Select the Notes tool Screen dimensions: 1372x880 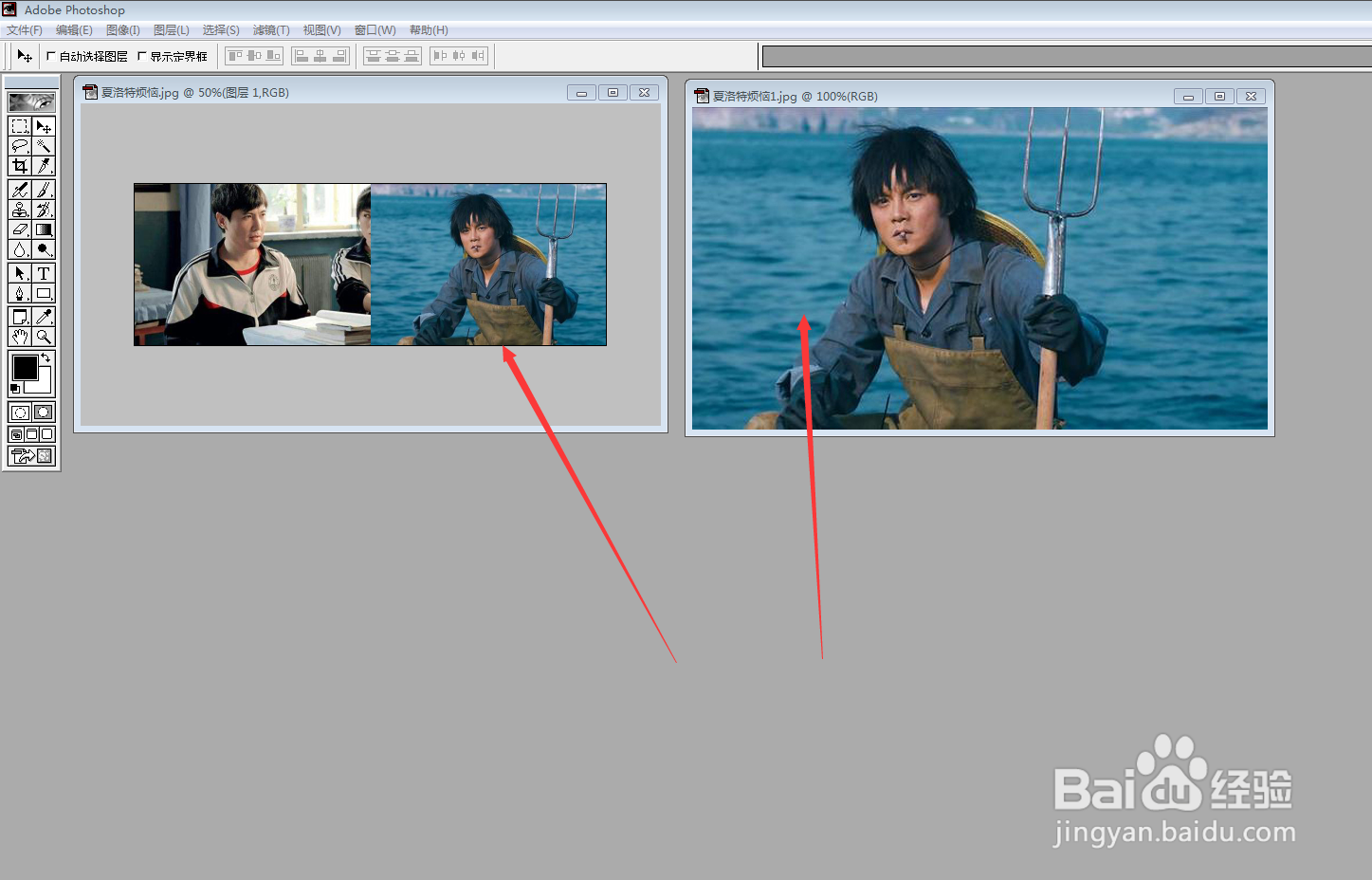pyautogui.click(x=20, y=317)
